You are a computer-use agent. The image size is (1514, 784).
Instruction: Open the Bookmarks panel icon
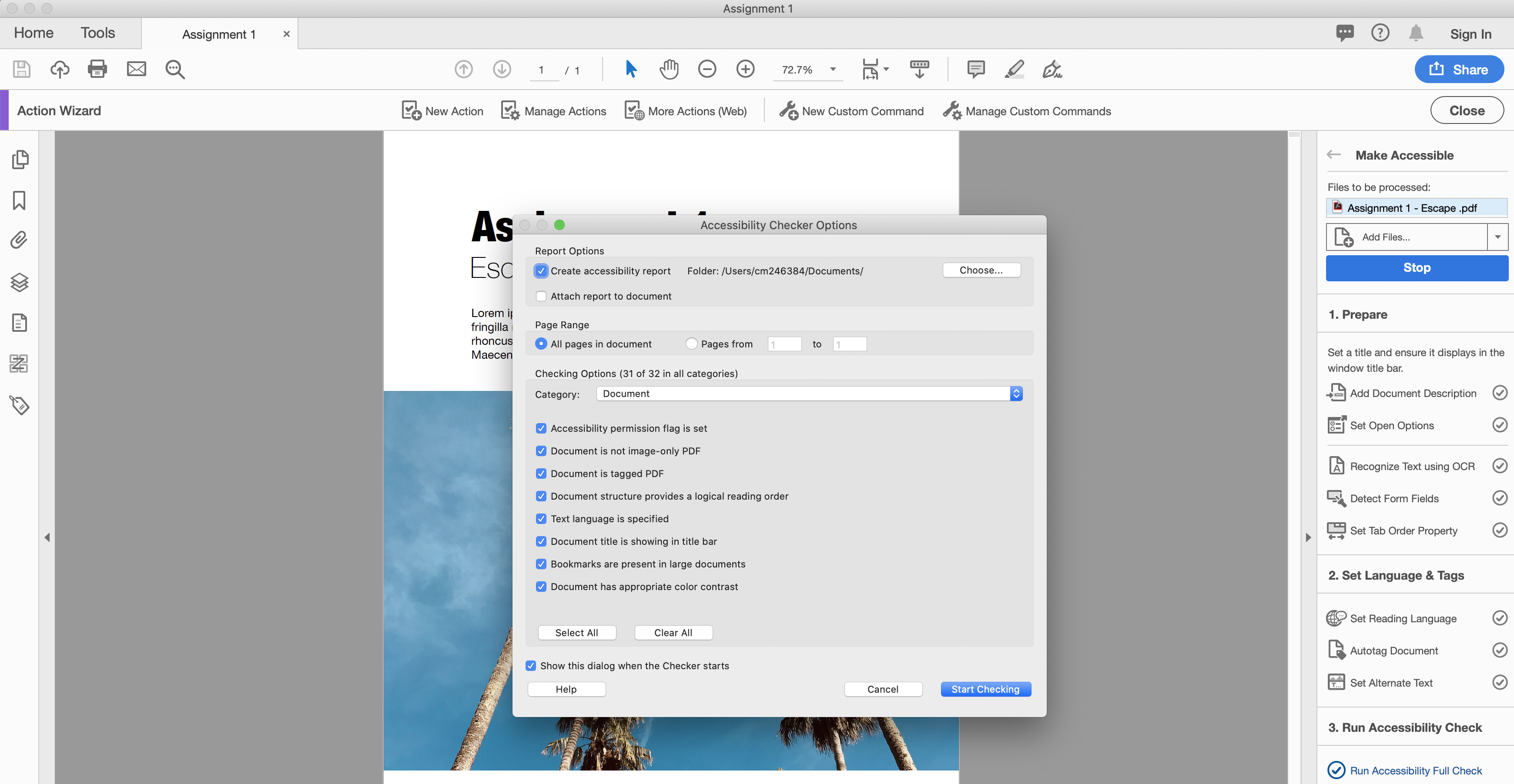[x=20, y=200]
